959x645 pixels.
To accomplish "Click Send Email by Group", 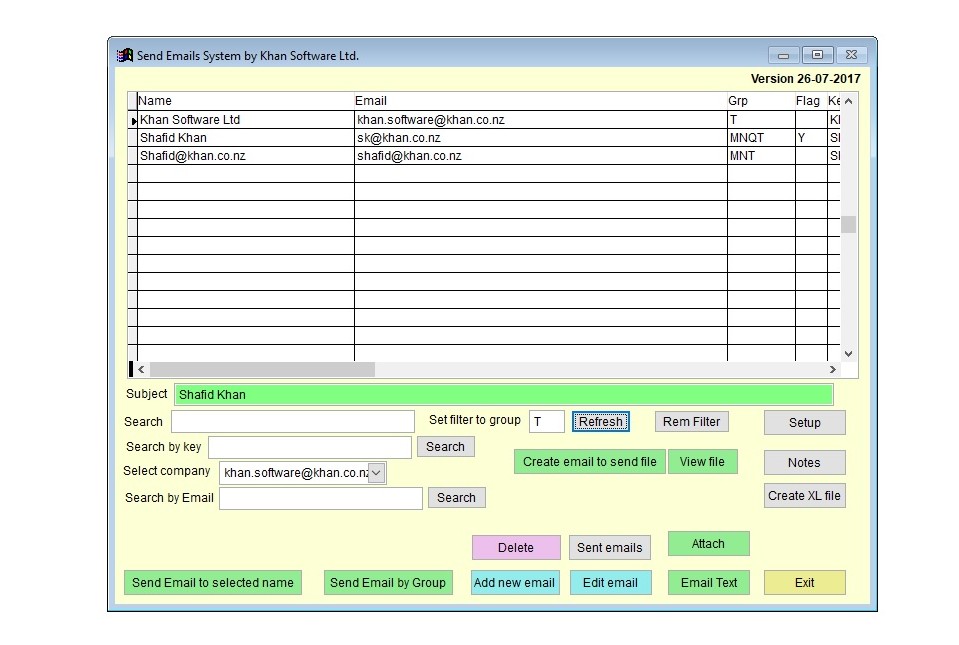I will 388,583.
